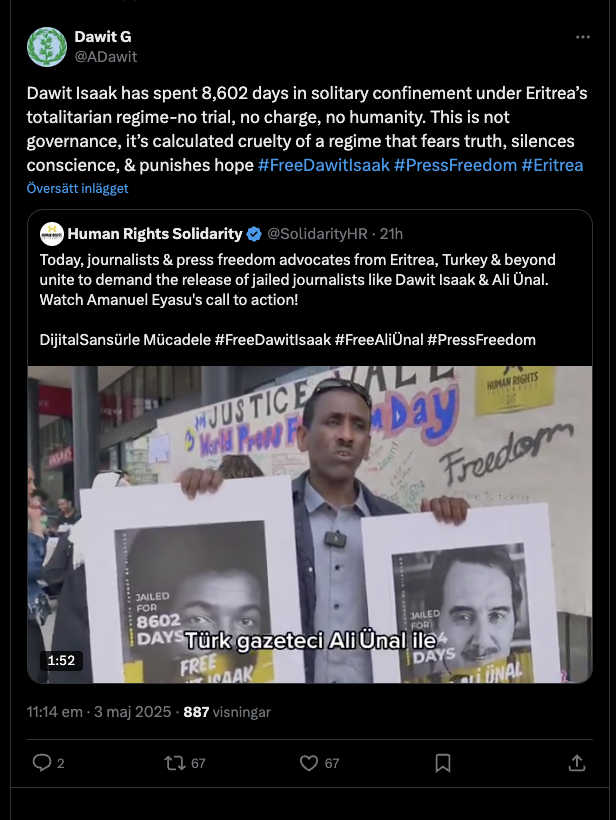Open the #FreeDawitIsaak hashtag
Image resolution: width=616 pixels, height=820 pixels.
point(324,165)
